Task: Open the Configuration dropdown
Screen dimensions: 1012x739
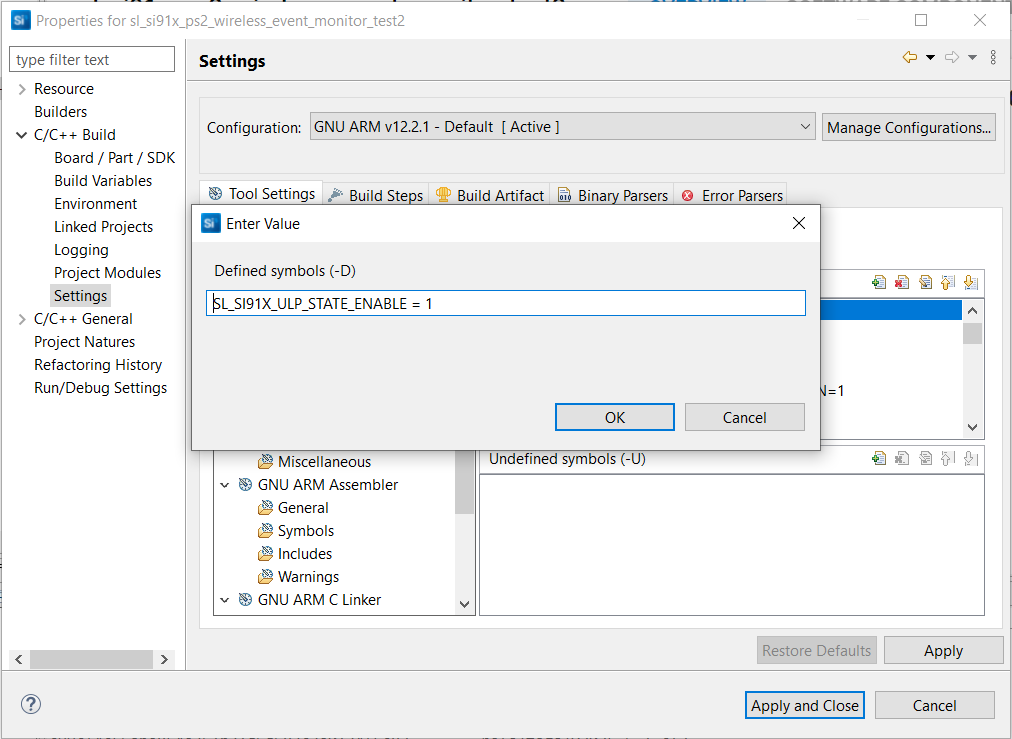Action: point(806,126)
